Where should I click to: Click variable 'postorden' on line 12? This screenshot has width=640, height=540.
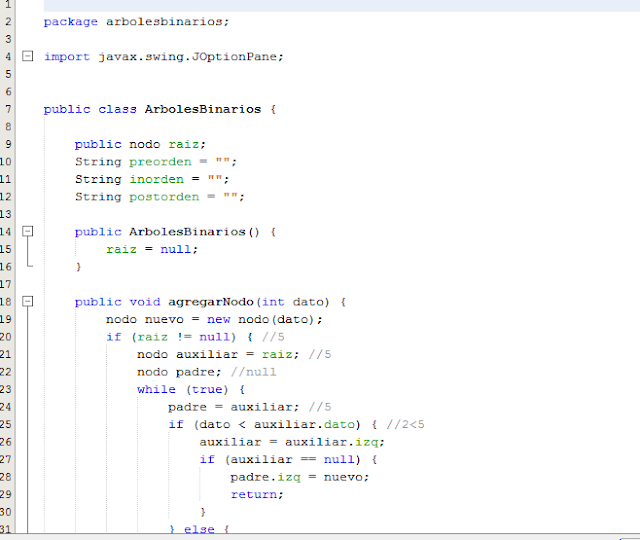[164, 197]
